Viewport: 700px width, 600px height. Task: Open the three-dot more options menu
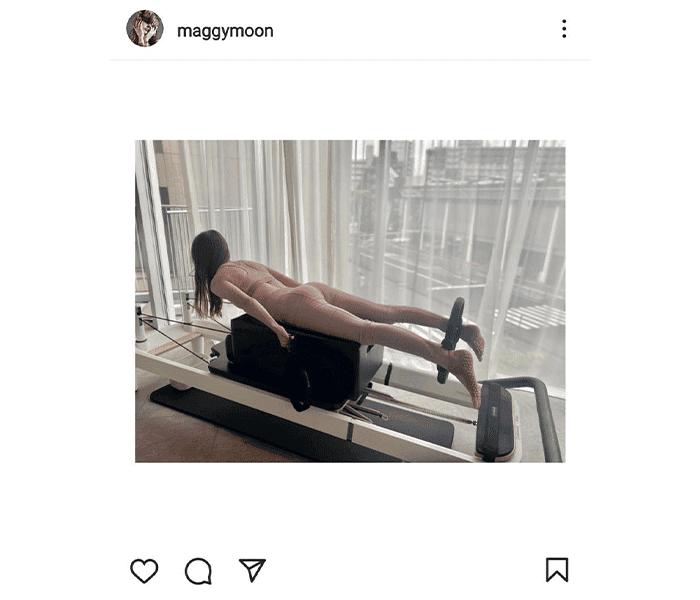point(564,29)
